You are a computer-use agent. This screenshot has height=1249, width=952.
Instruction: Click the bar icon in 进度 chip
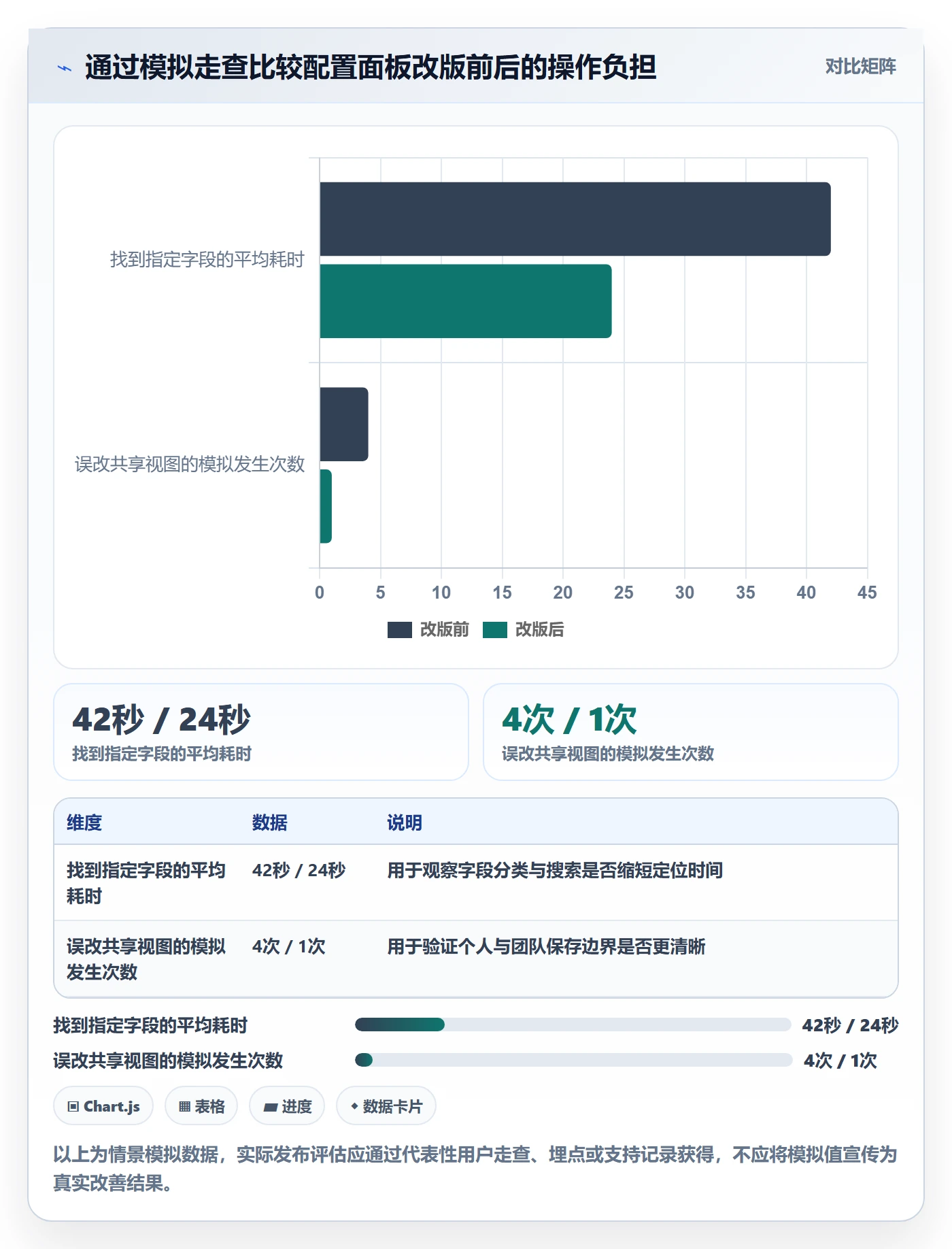coord(271,1108)
